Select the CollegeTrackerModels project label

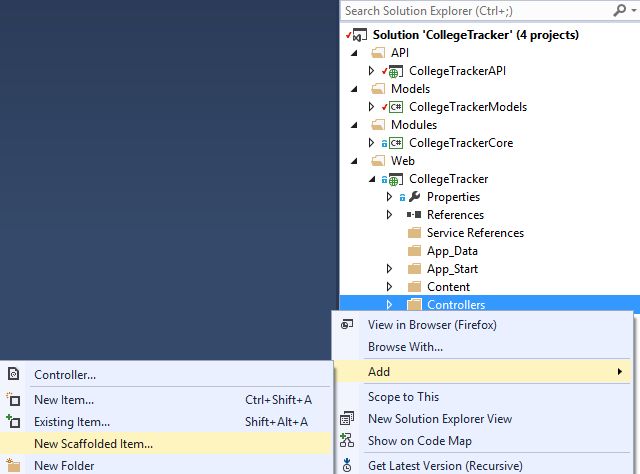(x=468, y=107)
